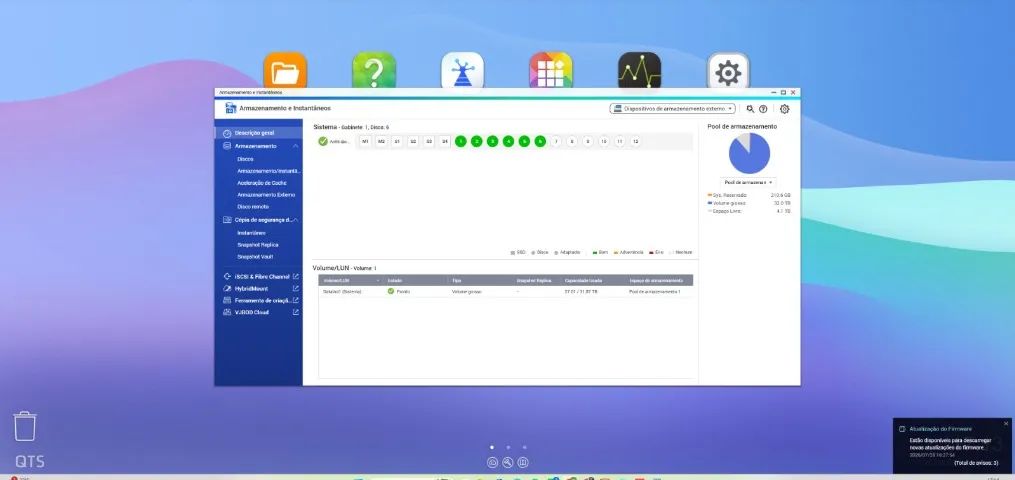Select the S4 slot
1015x480 pixels.
445,141
